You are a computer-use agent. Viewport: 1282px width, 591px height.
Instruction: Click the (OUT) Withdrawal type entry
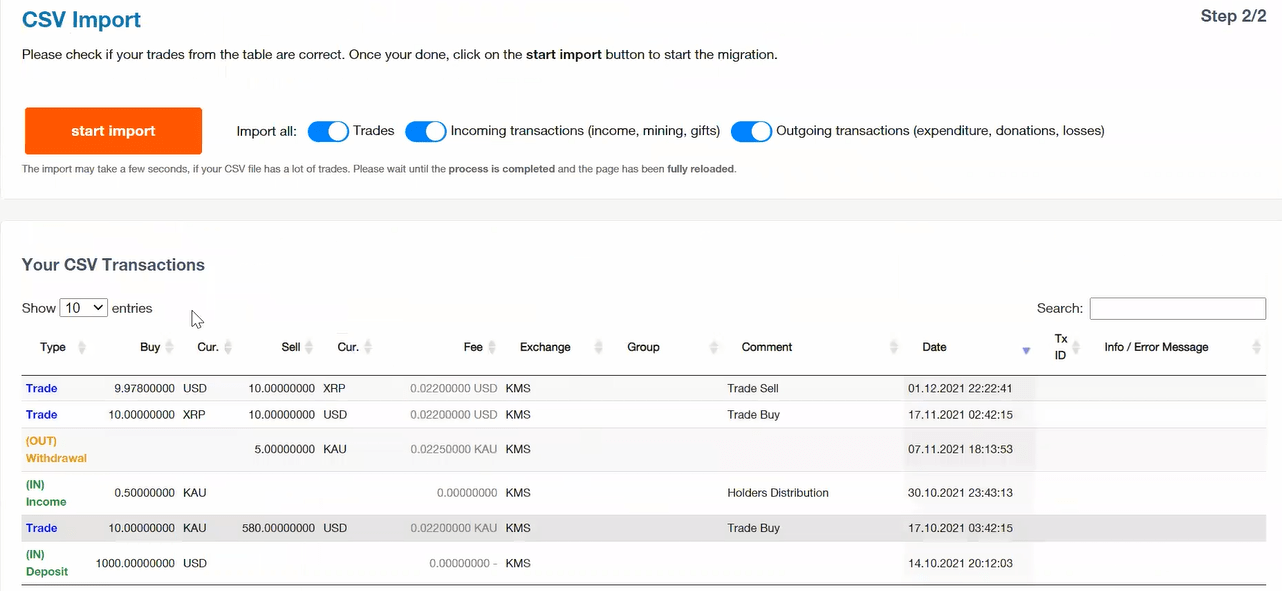56,450
